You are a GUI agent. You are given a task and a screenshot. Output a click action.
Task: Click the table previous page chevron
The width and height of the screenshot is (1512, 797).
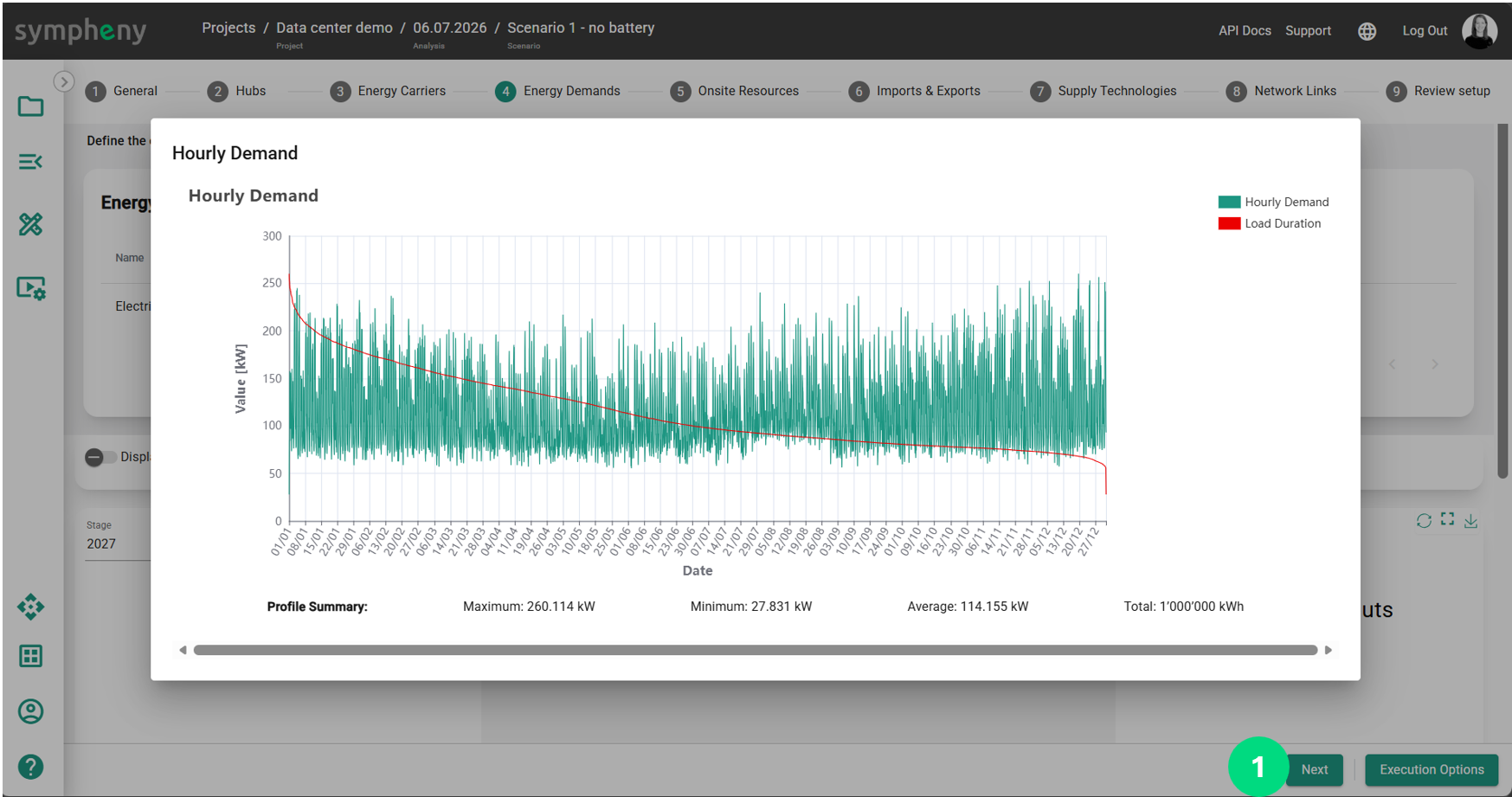coord(1393,364)
